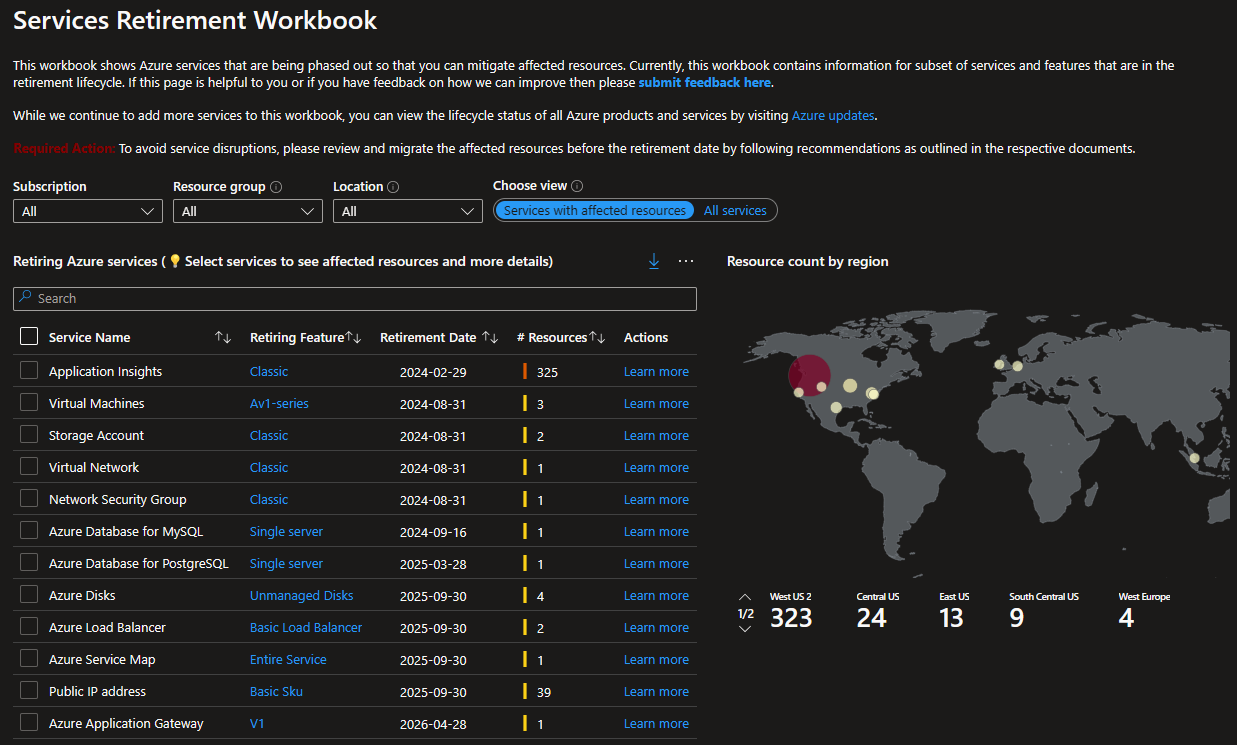
Task: Toggle the select-all checkbox in the table header
Action: pyautogui.click(x=29, y=337)
